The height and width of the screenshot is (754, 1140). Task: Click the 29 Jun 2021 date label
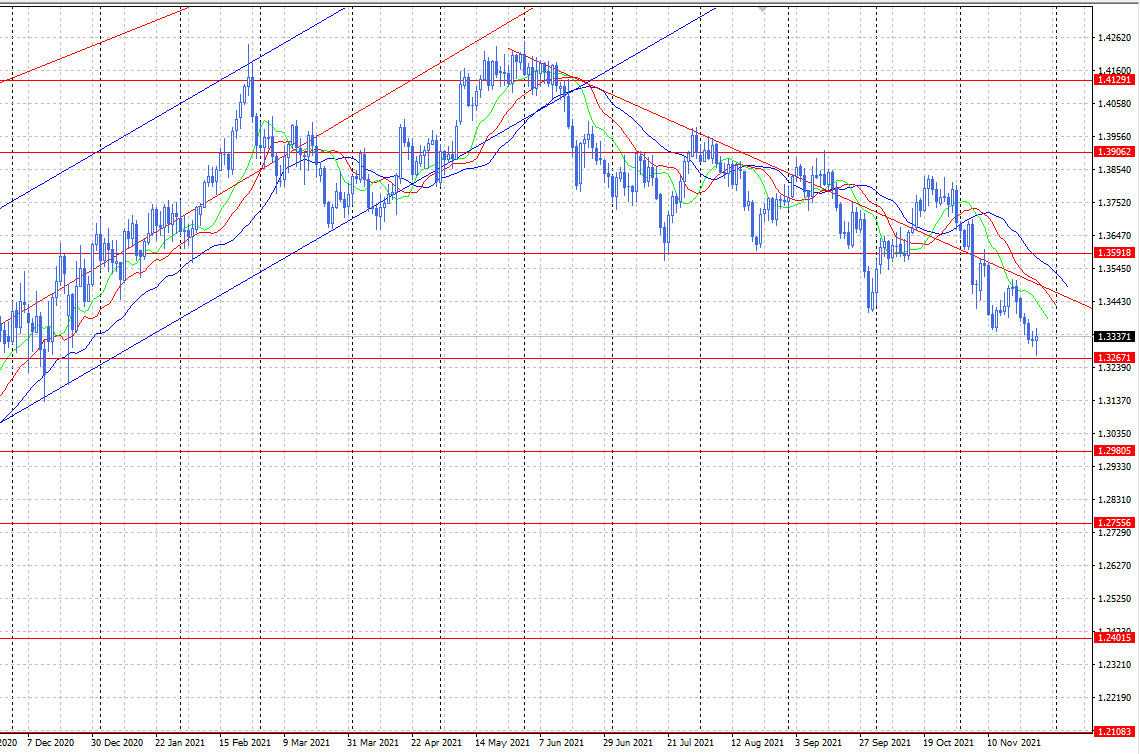click(x=627, y=743)
